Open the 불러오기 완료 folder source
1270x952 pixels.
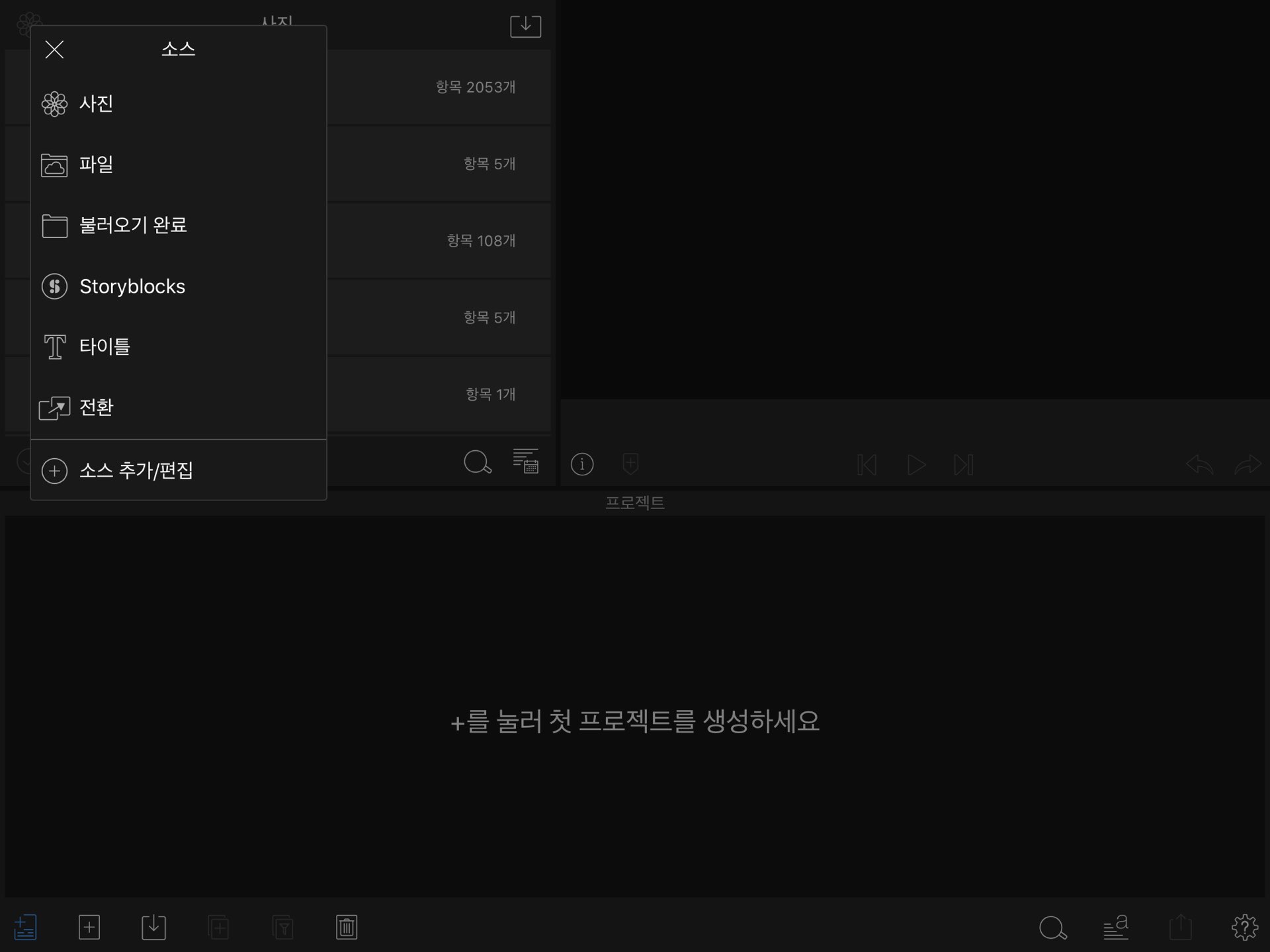coord(132,225)
